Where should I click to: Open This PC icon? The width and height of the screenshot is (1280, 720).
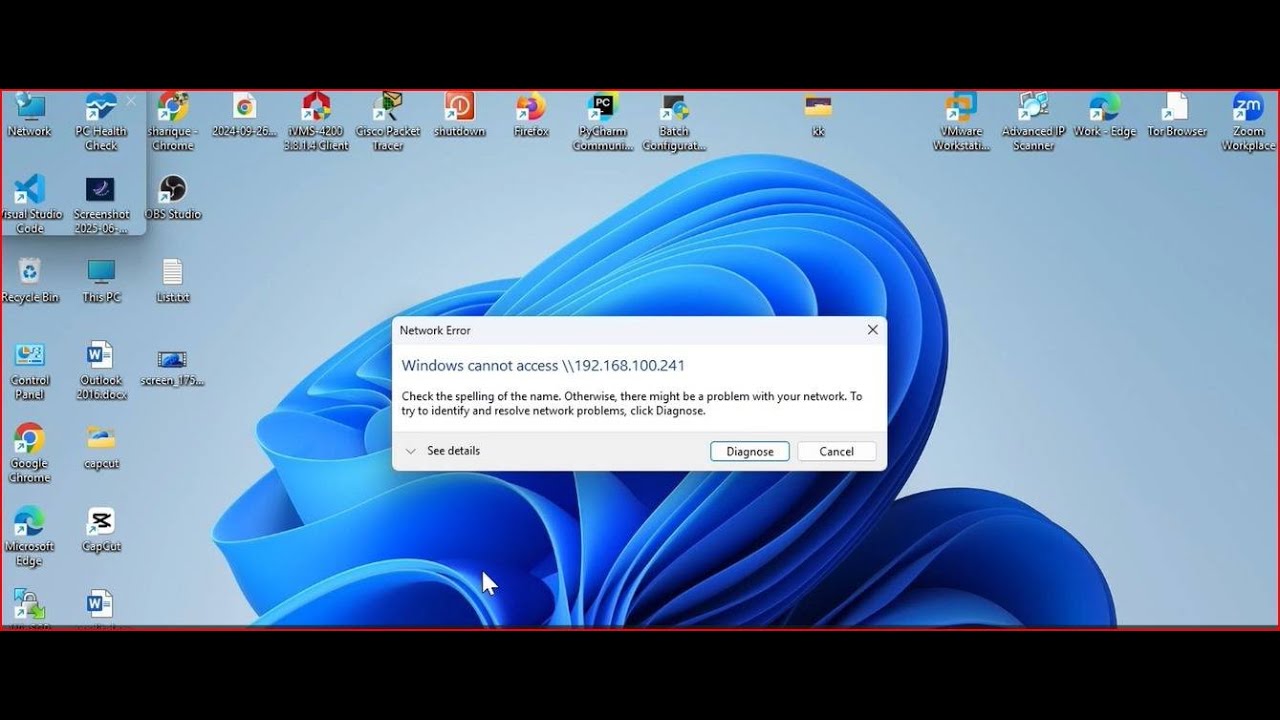click(x=101, y=280)
